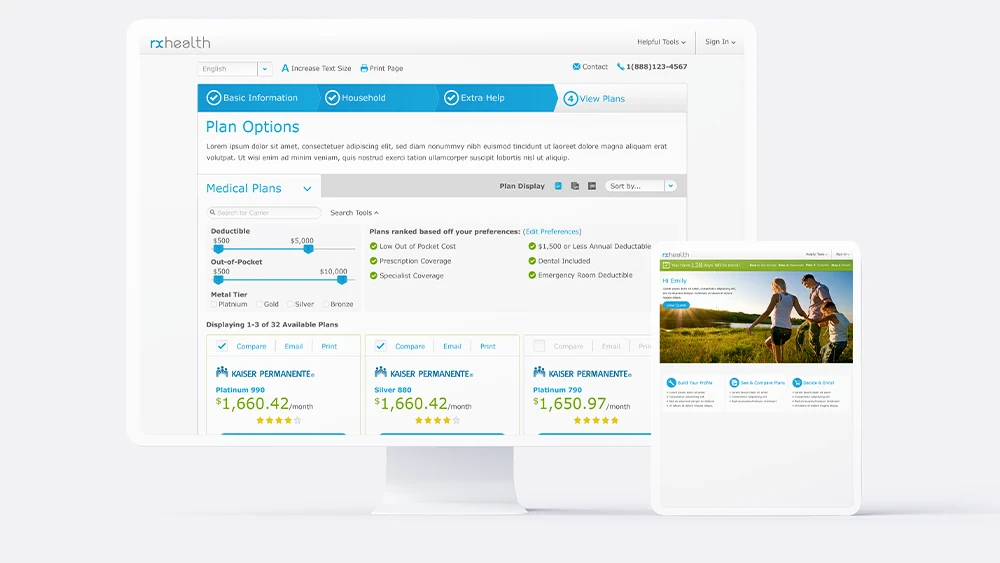Check the Compare checkbox on the Platinum 790 card

click(x=539, y=346)
